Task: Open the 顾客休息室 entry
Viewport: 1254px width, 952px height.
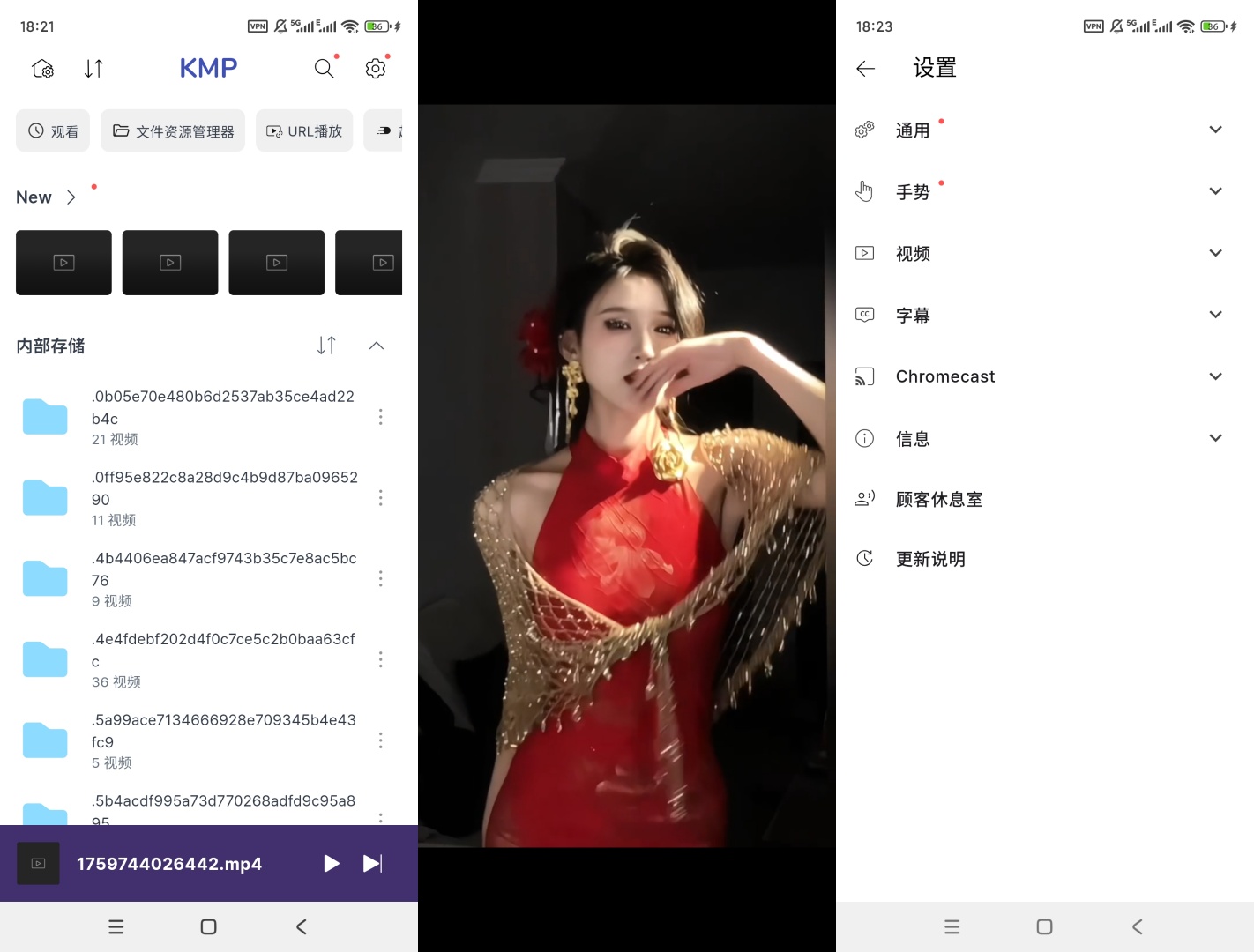Action: [x=938, y=500]
